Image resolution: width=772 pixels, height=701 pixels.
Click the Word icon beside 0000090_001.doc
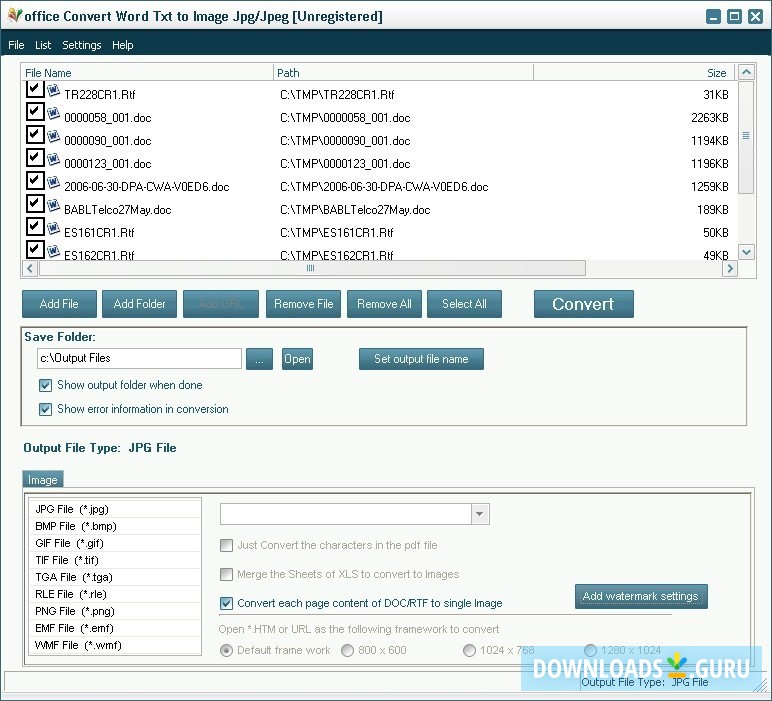click(53, 137)
